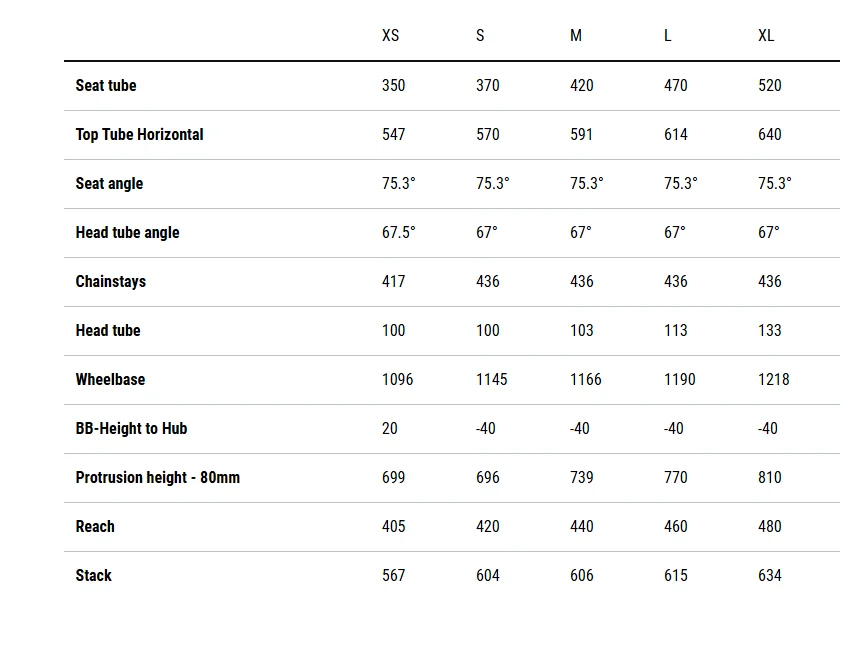Select the Seat tube row label
Viewport: 860px width, 649px height.
pos(106,86)
